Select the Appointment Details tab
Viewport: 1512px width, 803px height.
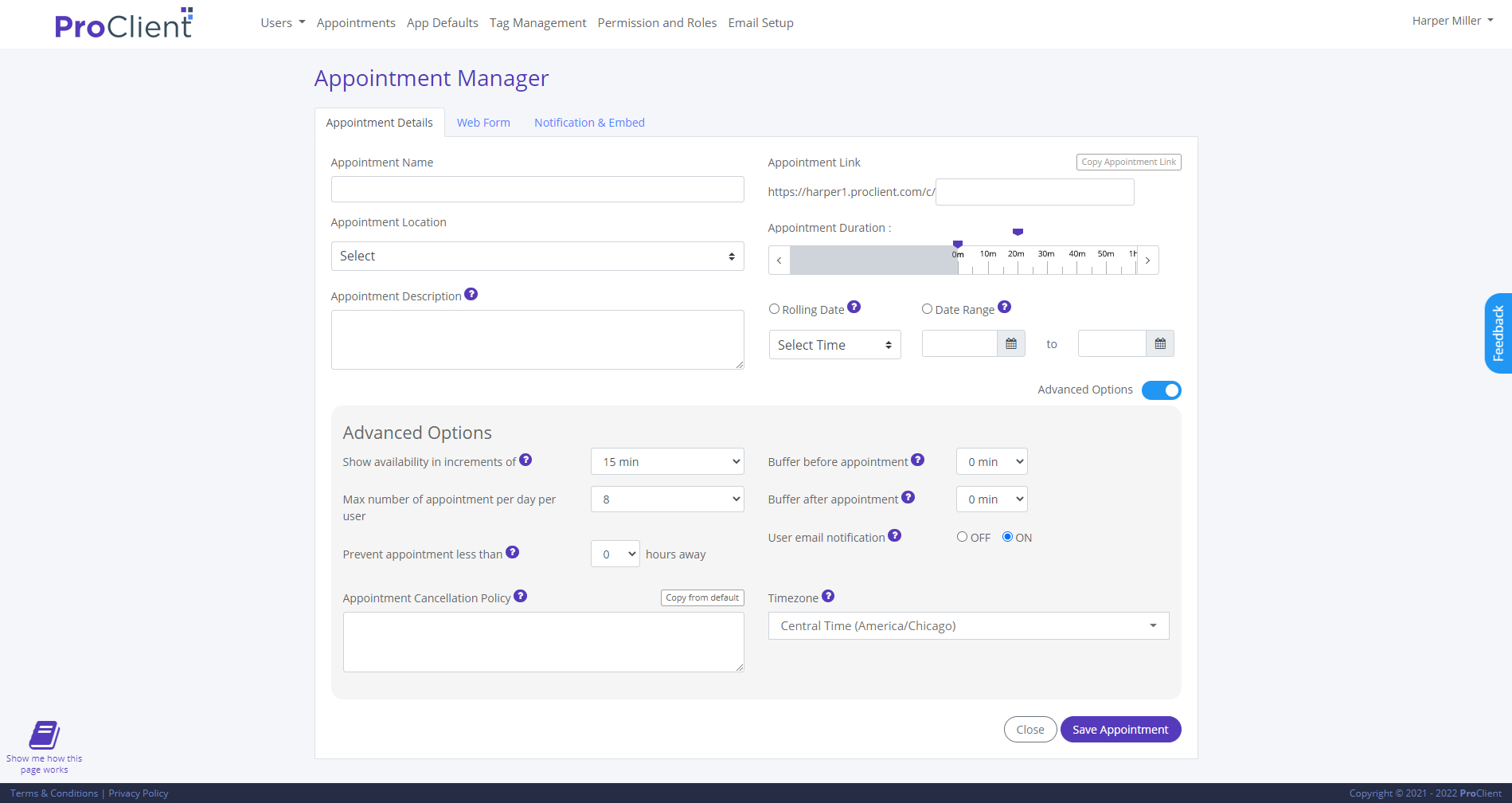(x=380, y=123)
